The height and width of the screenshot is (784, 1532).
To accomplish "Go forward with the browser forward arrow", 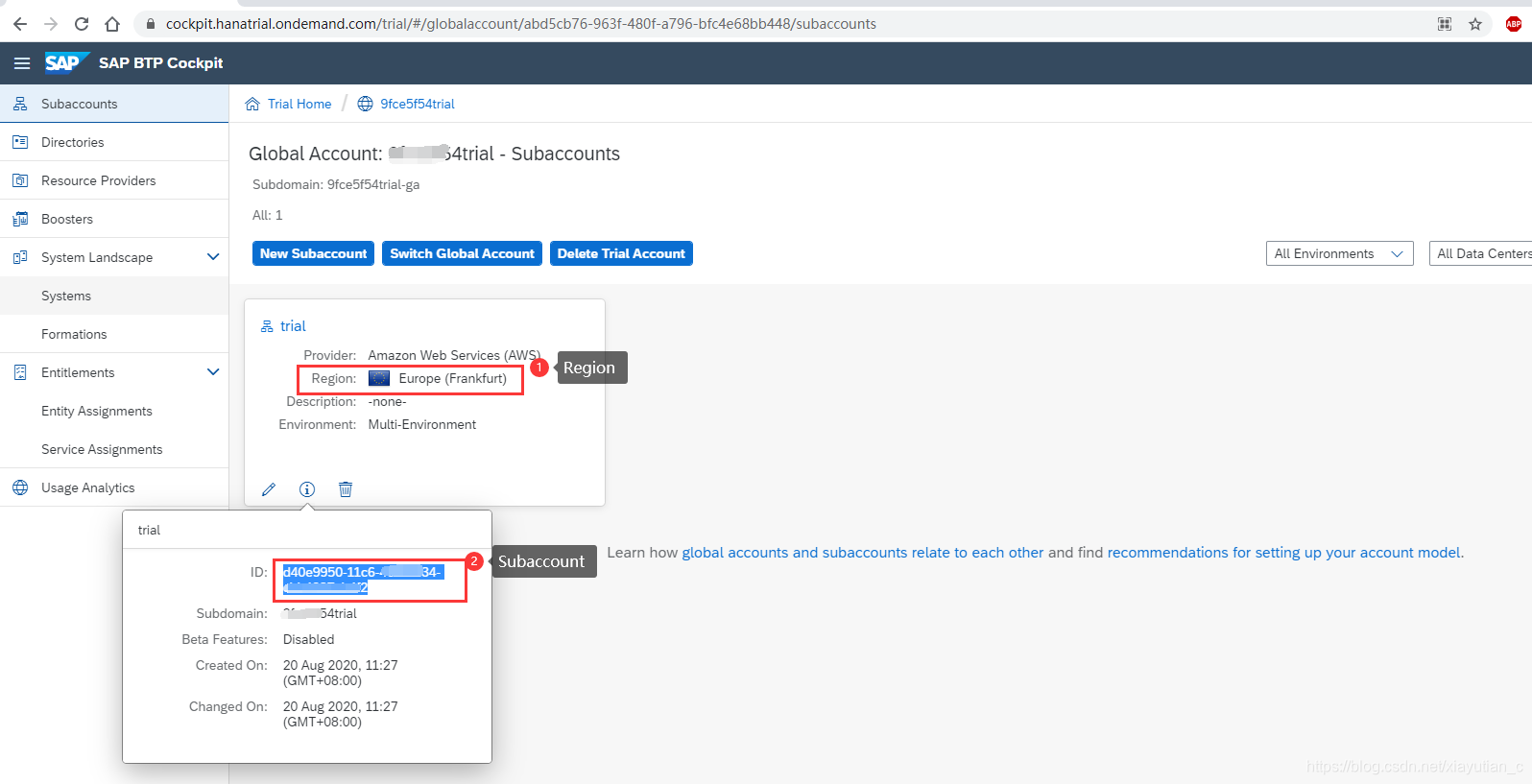I will click(x=51, y=24).
